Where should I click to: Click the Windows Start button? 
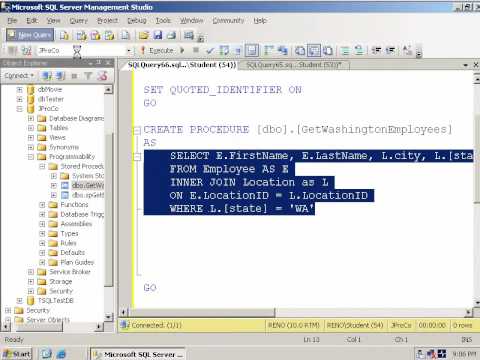pos(17,354)
